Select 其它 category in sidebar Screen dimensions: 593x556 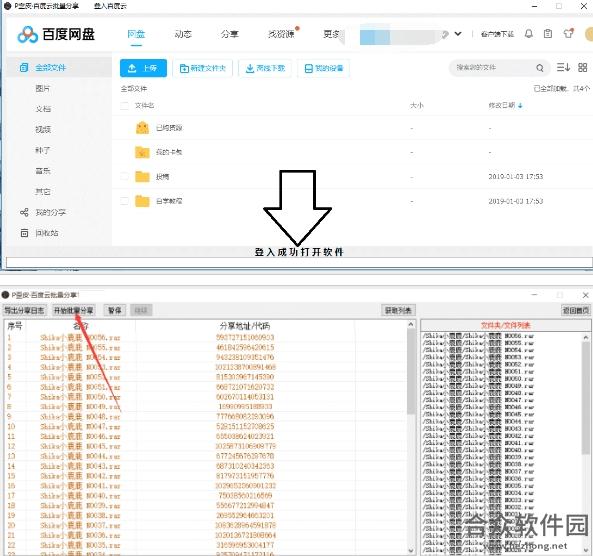[43, 192]
